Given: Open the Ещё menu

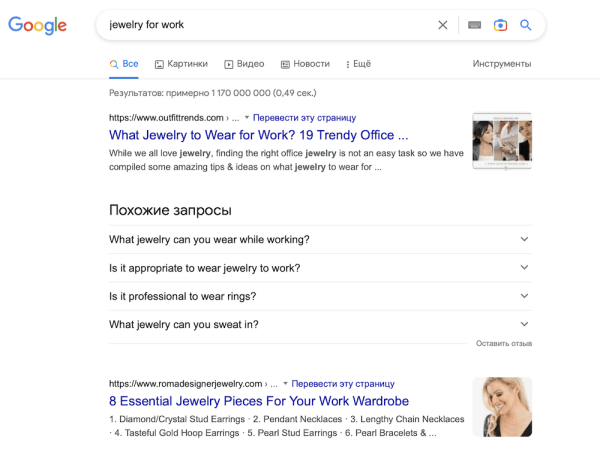Looking at the screenshot, I should (358, 64).
